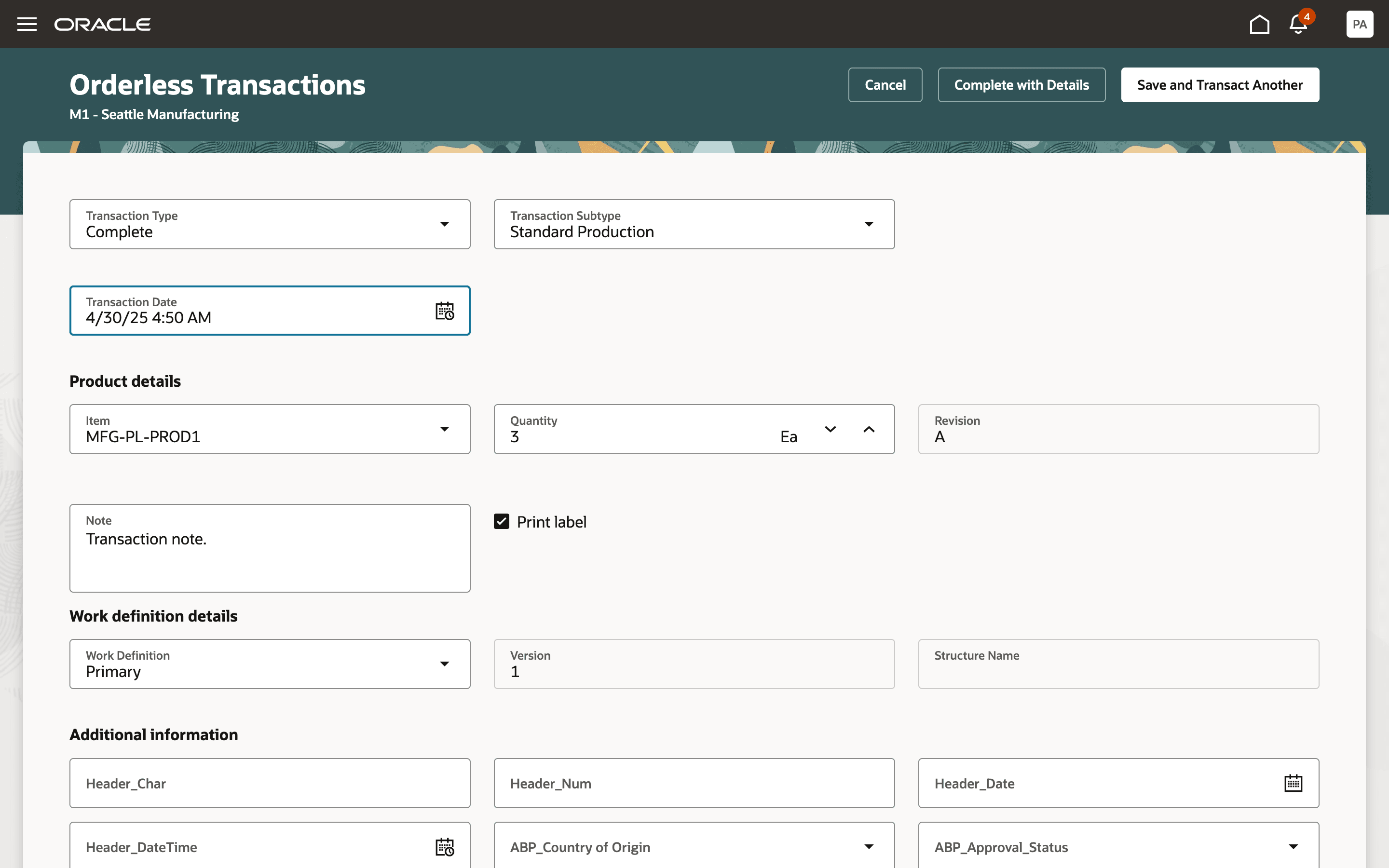Open the navigation hamburger menu
The image size is (1389, 868).
pyautogui.click(x=27, y=24)
